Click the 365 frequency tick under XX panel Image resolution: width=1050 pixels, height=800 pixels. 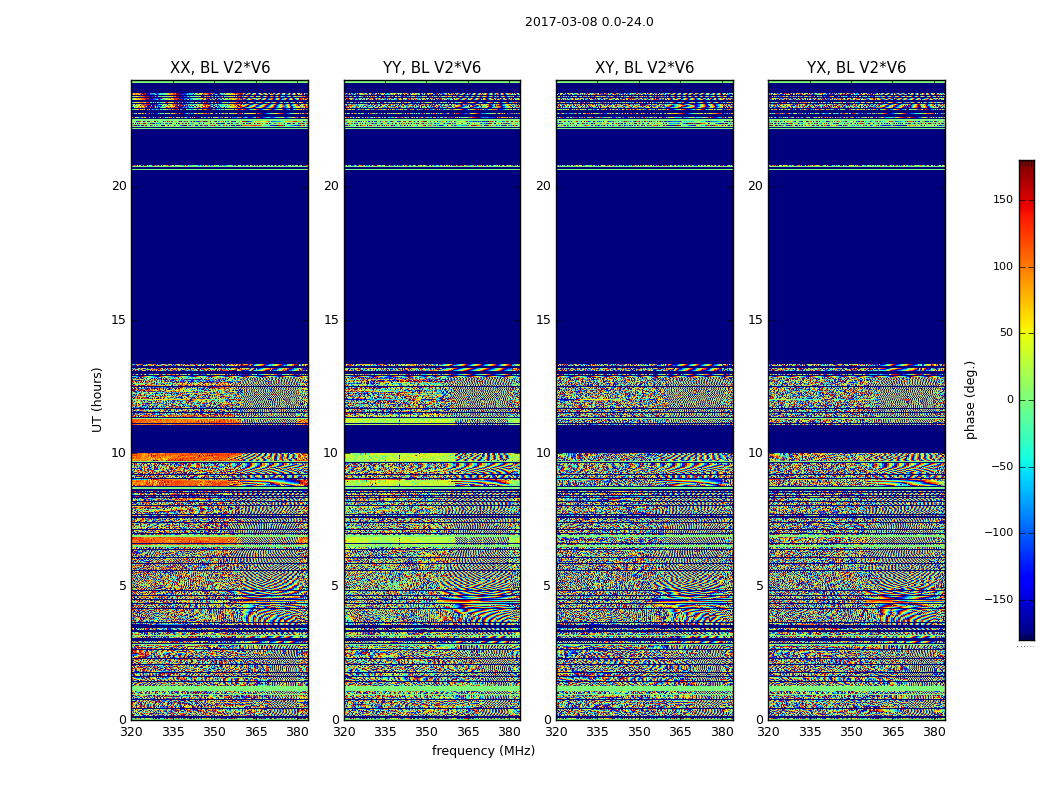256,732
